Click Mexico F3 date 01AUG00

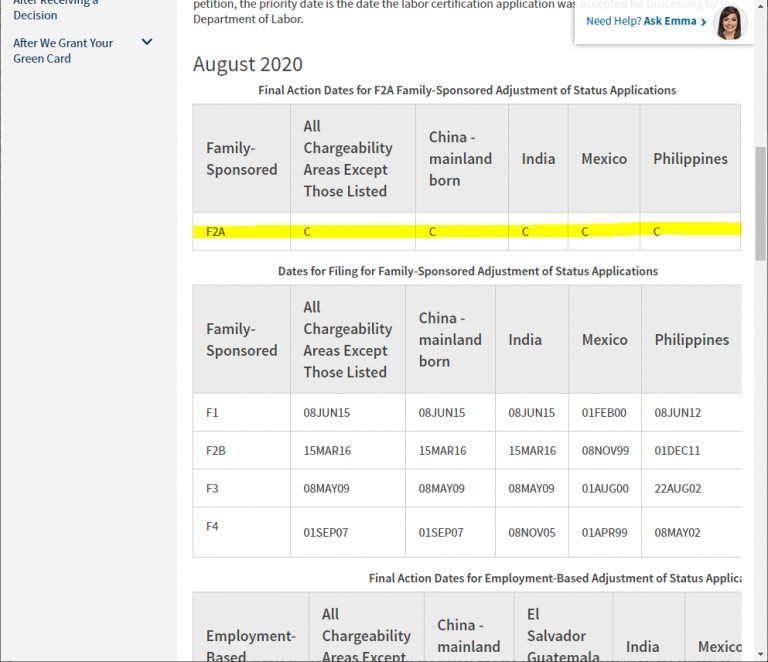[605, 488]
